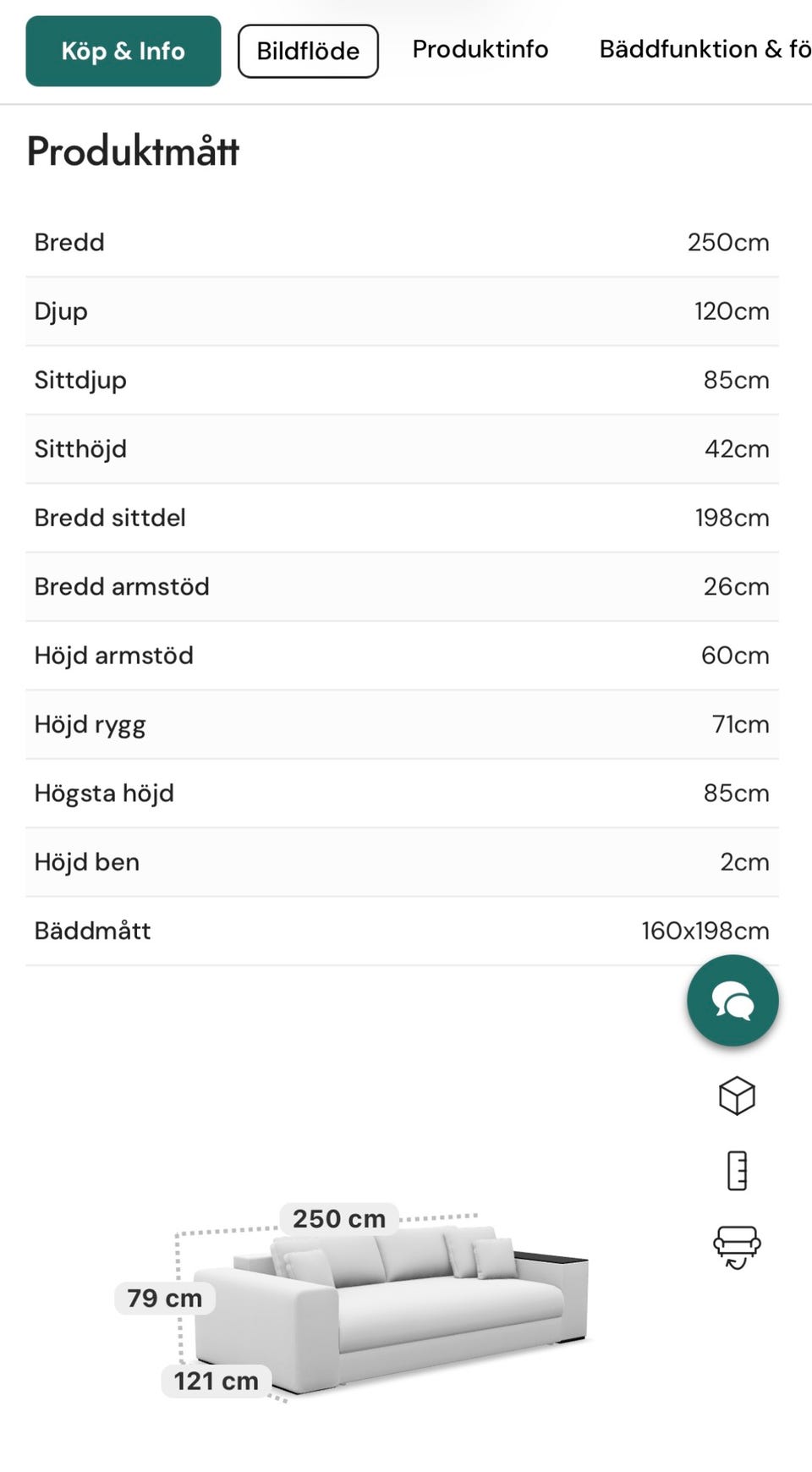Click the 3D cube view icon
This screenshot has width=812, height=1472.
coord(736,1096)
